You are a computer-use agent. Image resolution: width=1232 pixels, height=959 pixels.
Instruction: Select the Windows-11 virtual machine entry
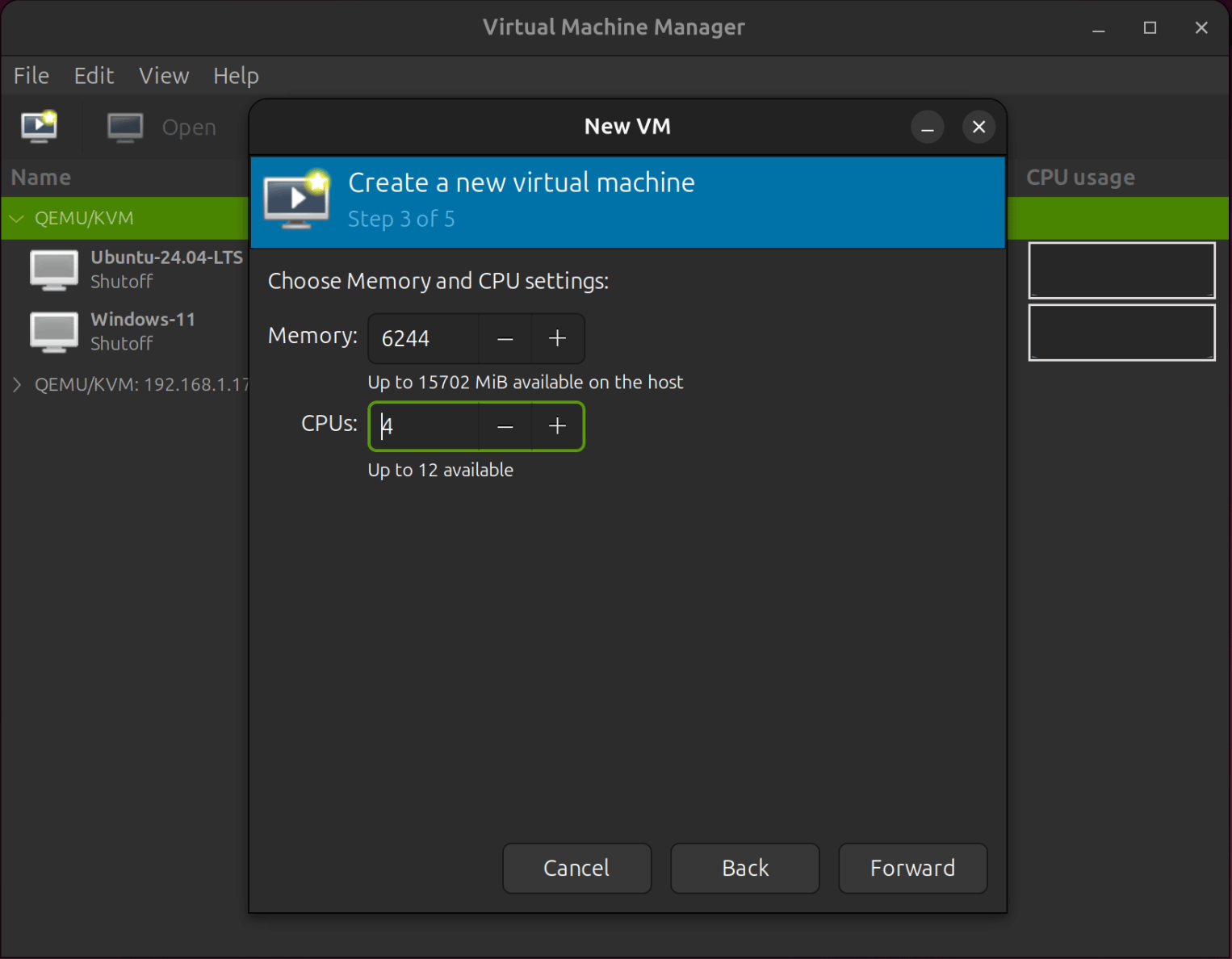143,330
